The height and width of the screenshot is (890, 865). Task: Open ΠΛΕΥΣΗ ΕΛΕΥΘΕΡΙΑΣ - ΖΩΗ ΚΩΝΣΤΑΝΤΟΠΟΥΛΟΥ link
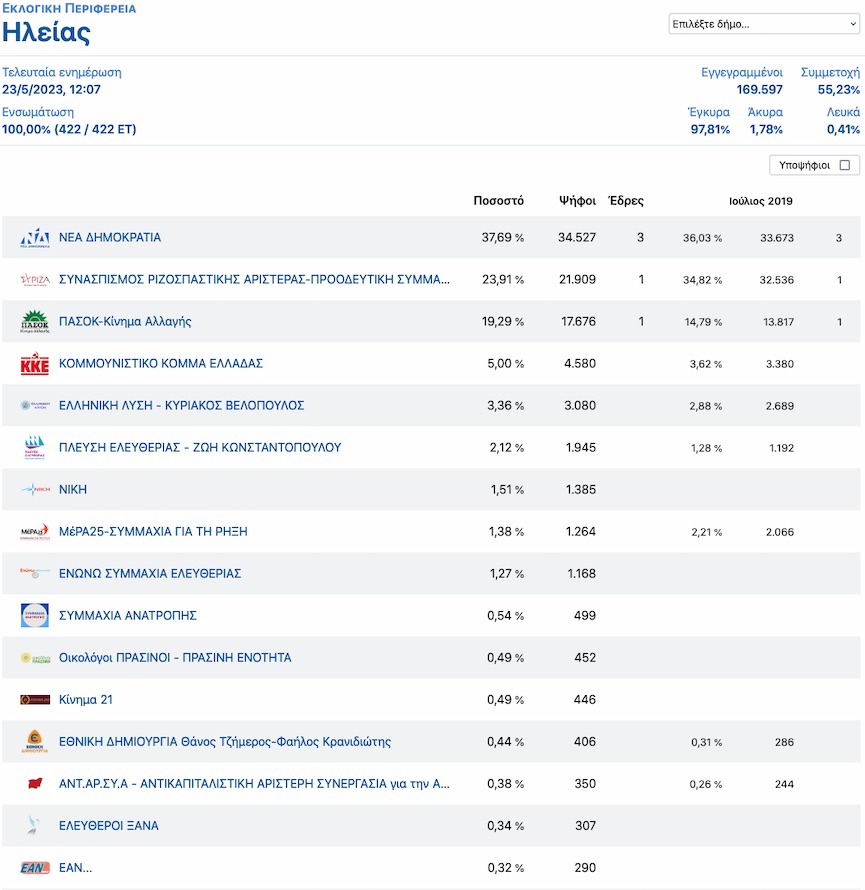tap(200, 447)
